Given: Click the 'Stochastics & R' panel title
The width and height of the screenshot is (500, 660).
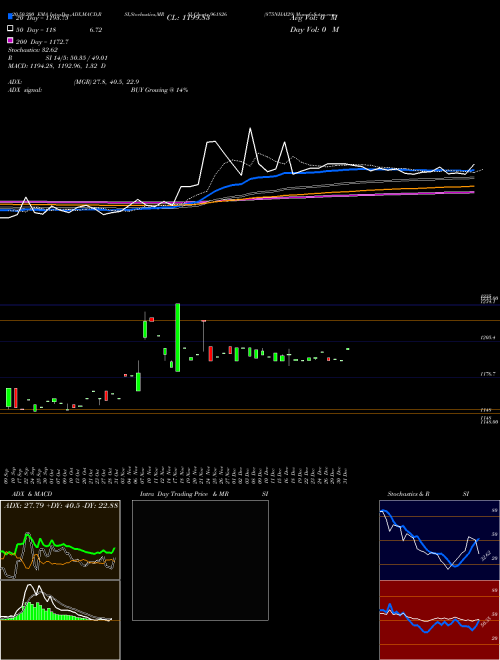Looking at the screenshot, I should 408,494.
